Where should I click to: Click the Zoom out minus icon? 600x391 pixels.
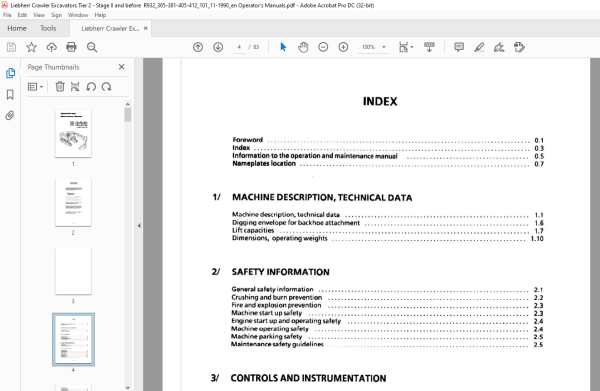(323, 47)
